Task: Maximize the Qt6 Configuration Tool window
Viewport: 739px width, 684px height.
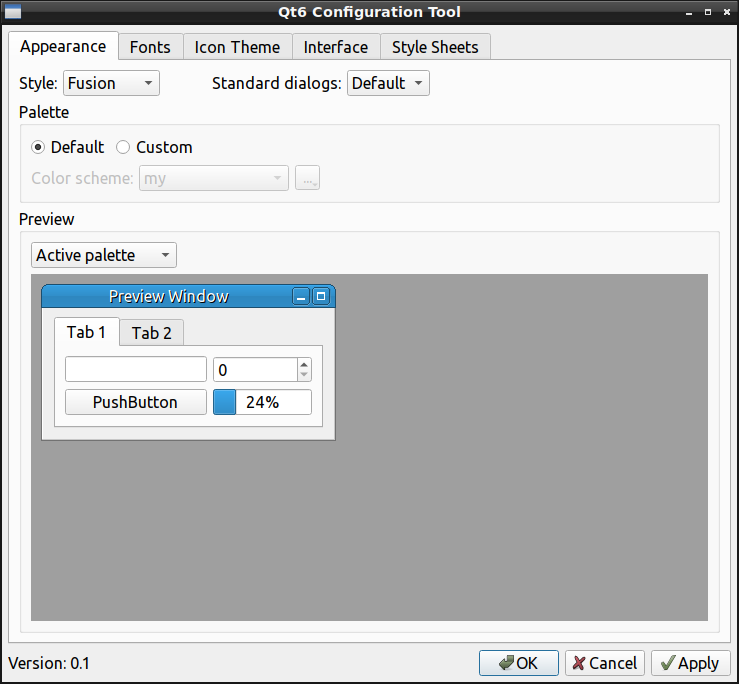Action: 708,12
